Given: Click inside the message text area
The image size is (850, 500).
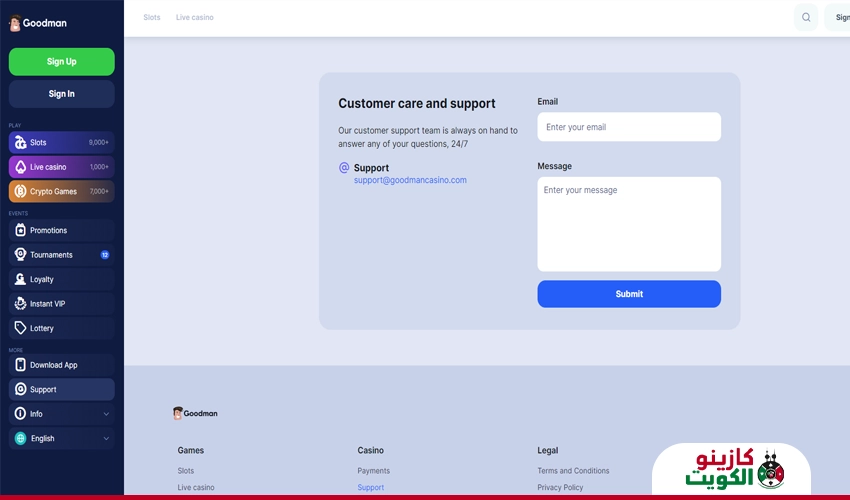Looking at the screenshot, I should point(628,225).
